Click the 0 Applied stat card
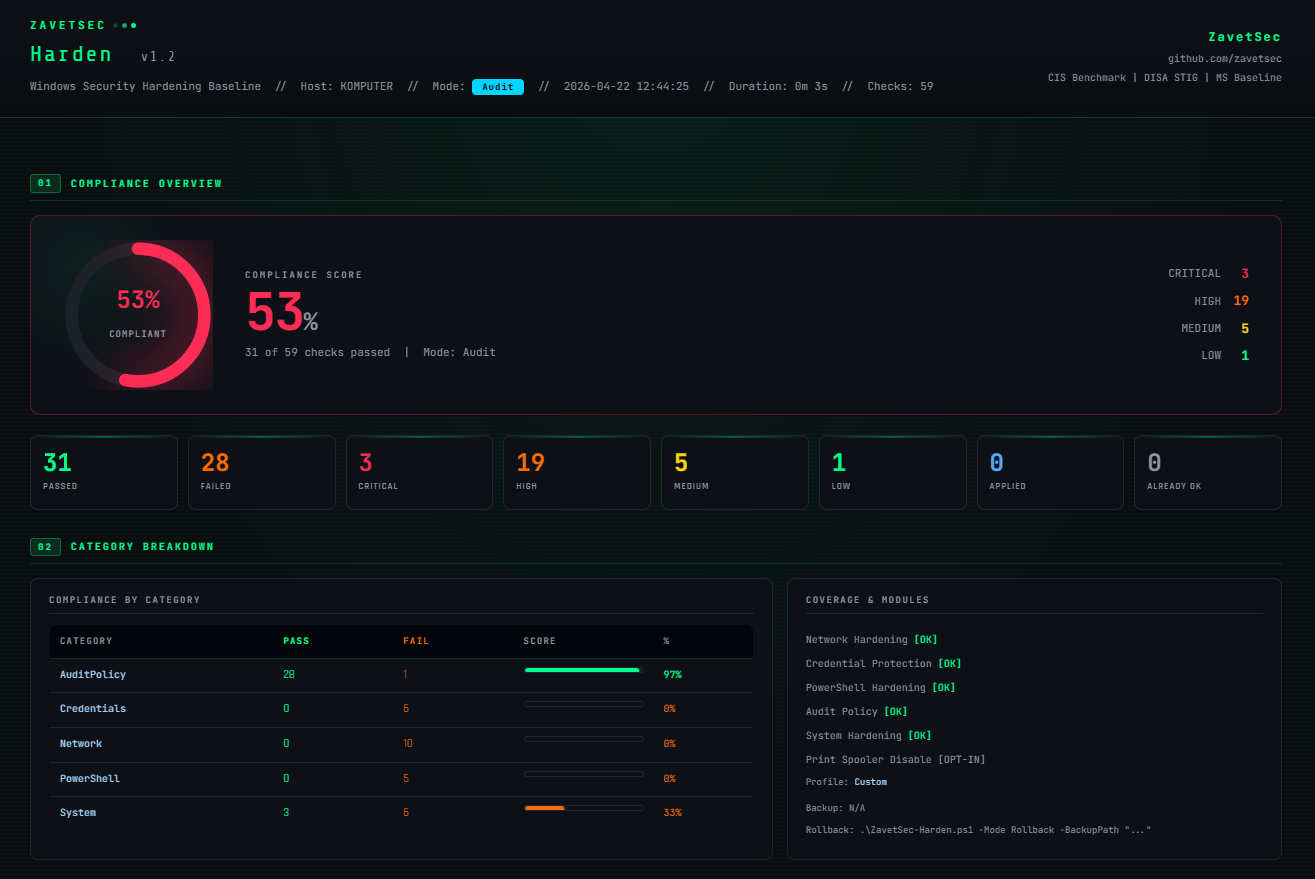1315x879 pixels. (1050, 473)
